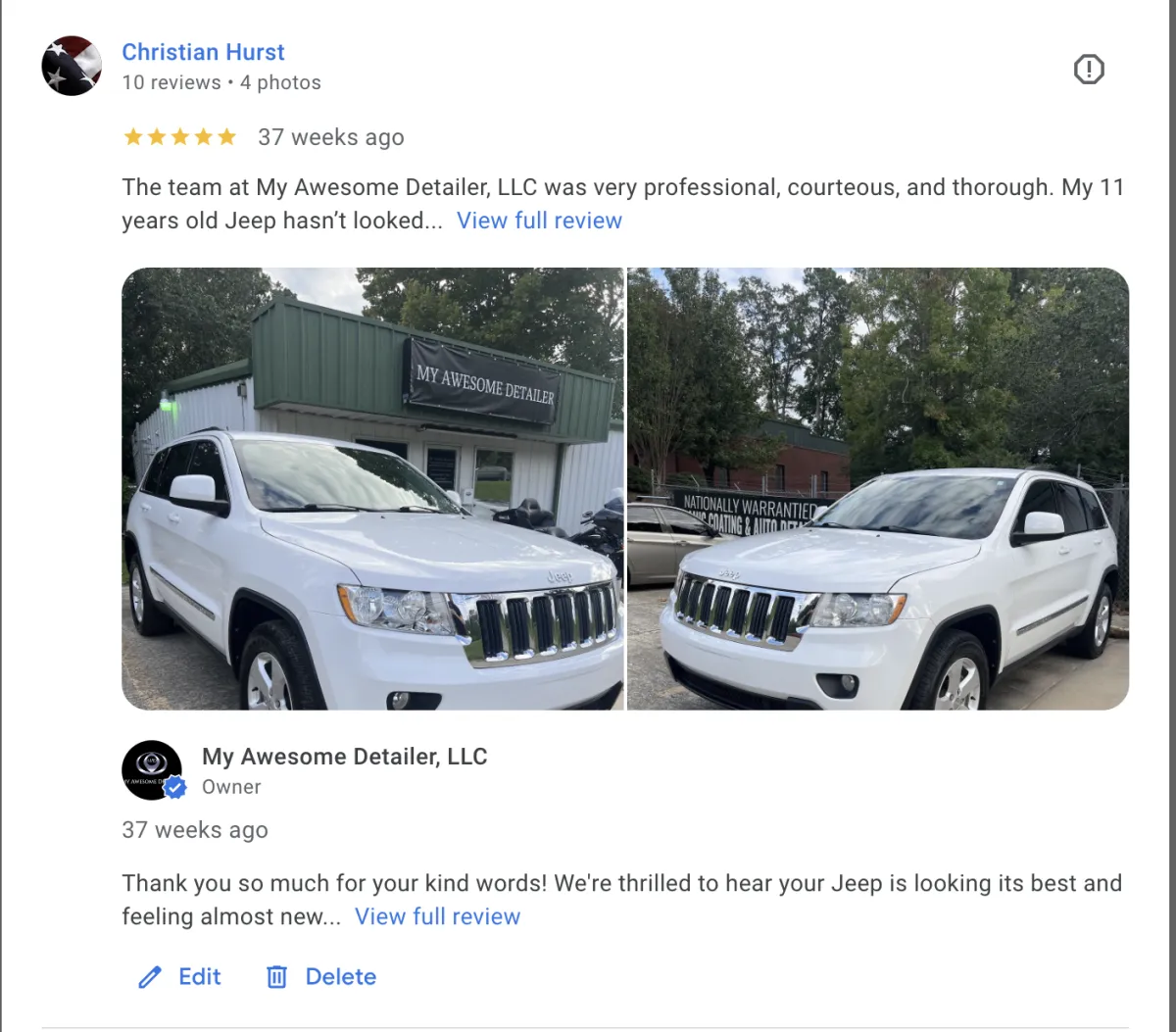This screenshot has width=1176, height=1032.
Task: Click the owner reply's '37 weeks ago' timestamp
Action: point(195,830)
